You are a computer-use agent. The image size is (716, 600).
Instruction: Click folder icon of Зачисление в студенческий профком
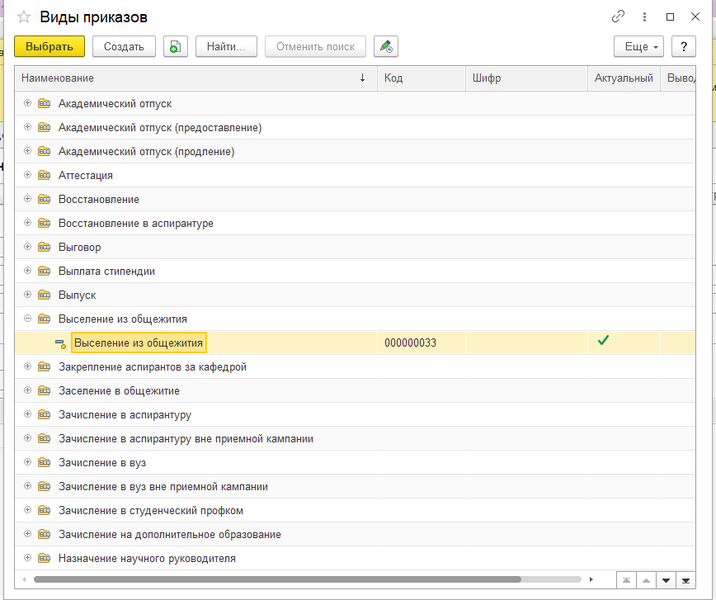click(44, 510)
